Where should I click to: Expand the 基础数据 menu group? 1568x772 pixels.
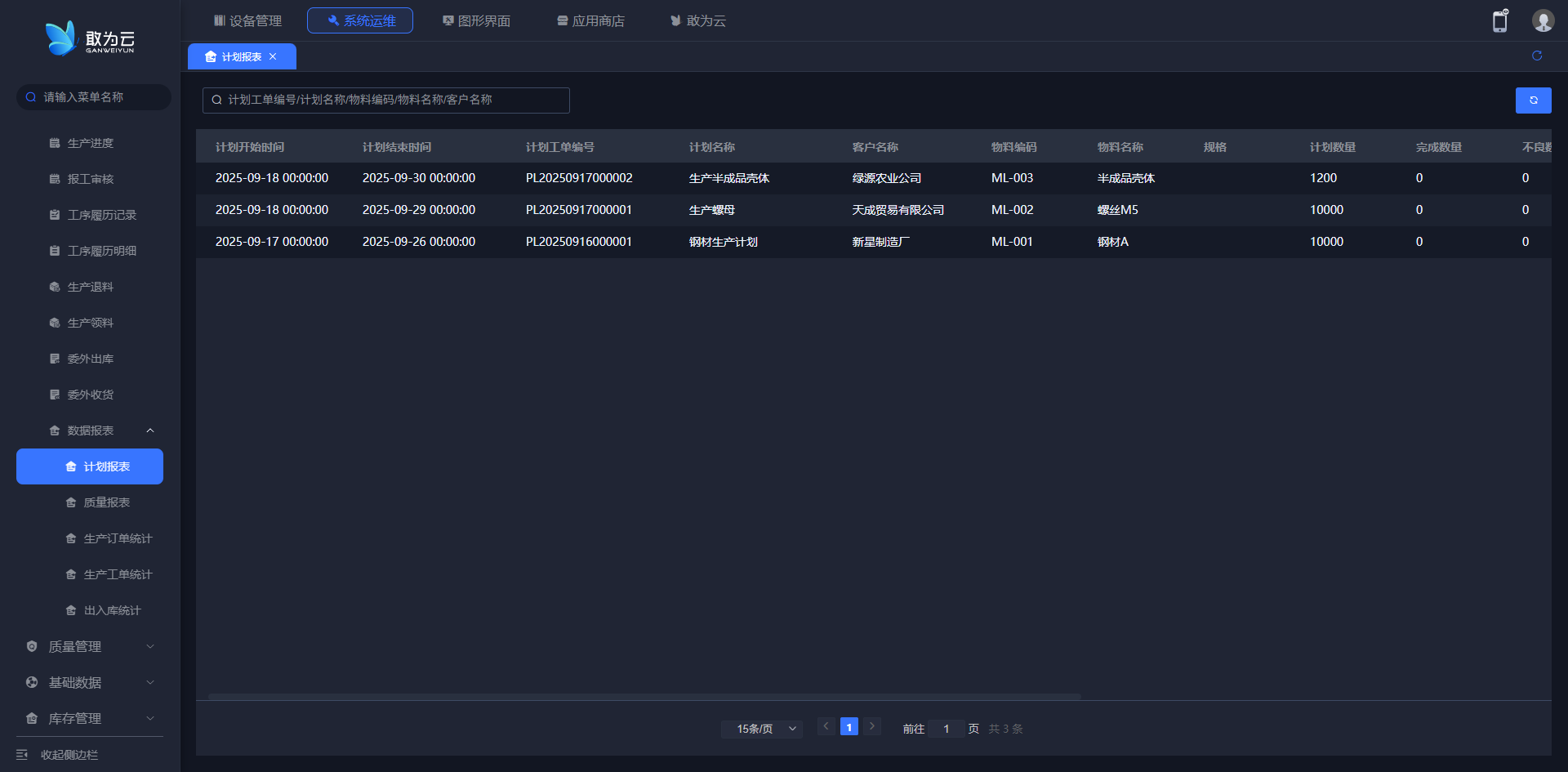(x=90, y=682)
